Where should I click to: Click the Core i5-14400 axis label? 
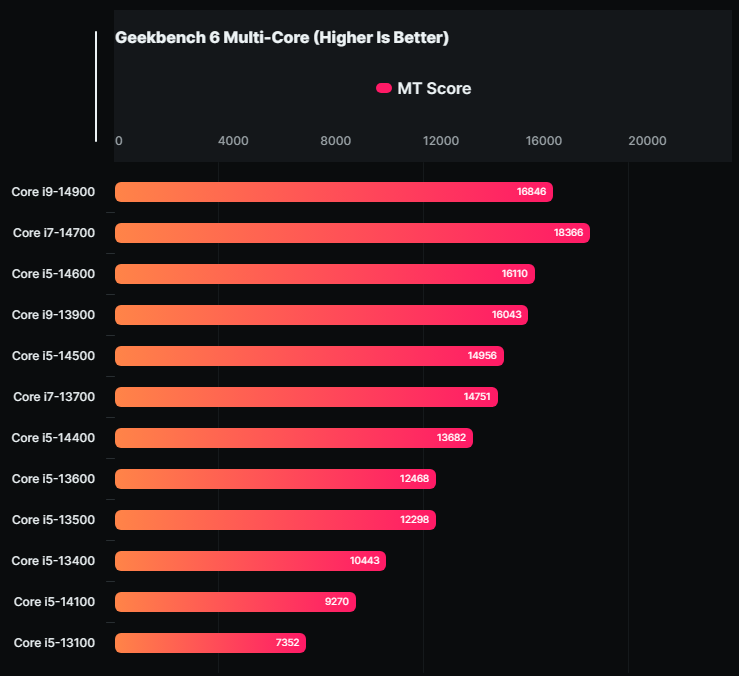[53, 438]
